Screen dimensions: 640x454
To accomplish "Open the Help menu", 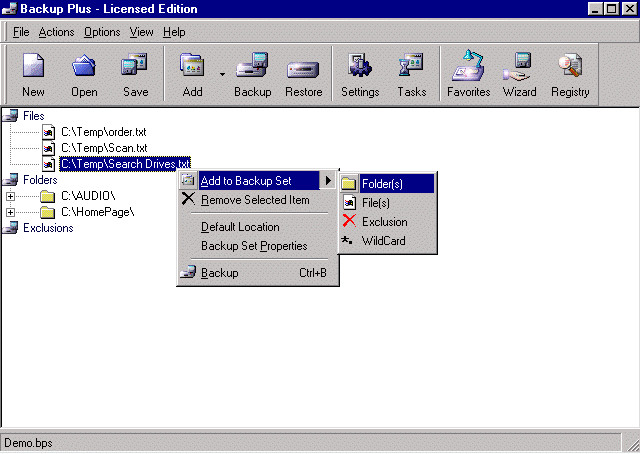I will [174, 32].
